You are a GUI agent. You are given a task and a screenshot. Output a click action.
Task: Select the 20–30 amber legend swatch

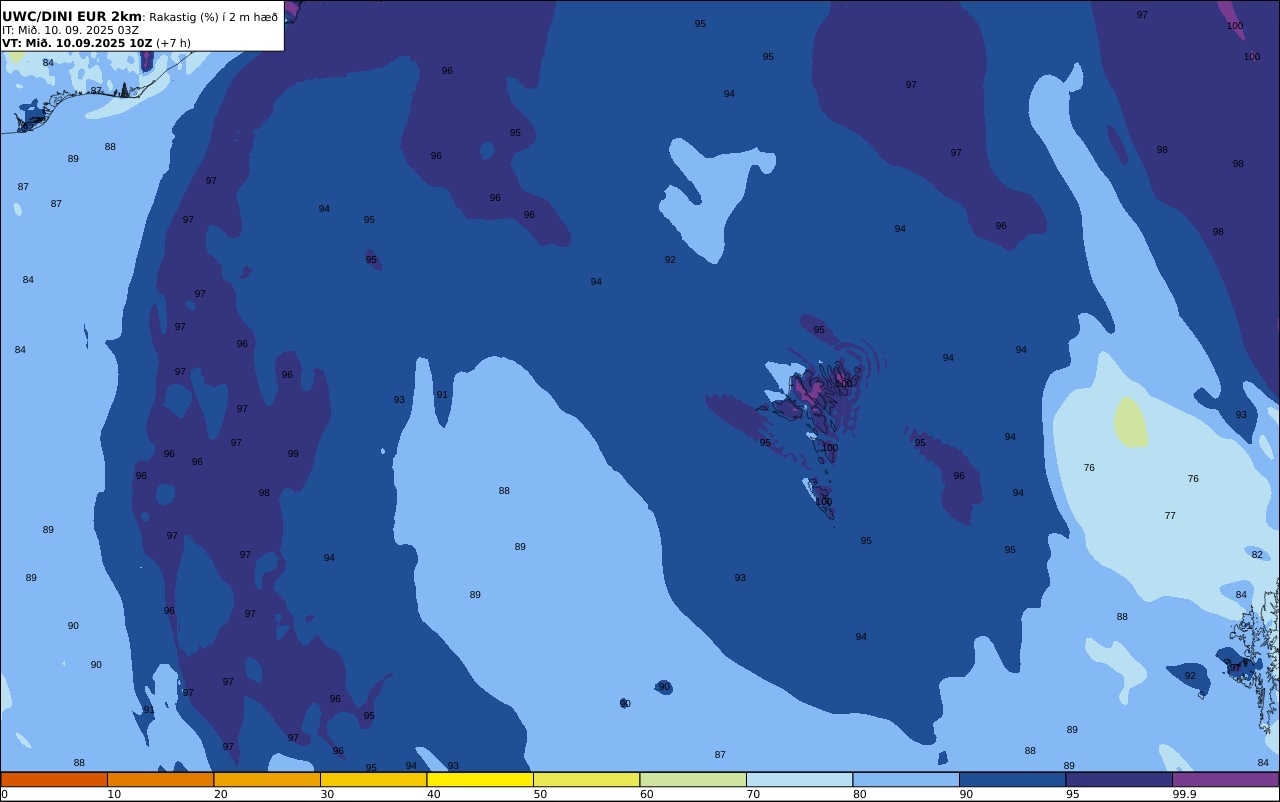click(267, 779)
